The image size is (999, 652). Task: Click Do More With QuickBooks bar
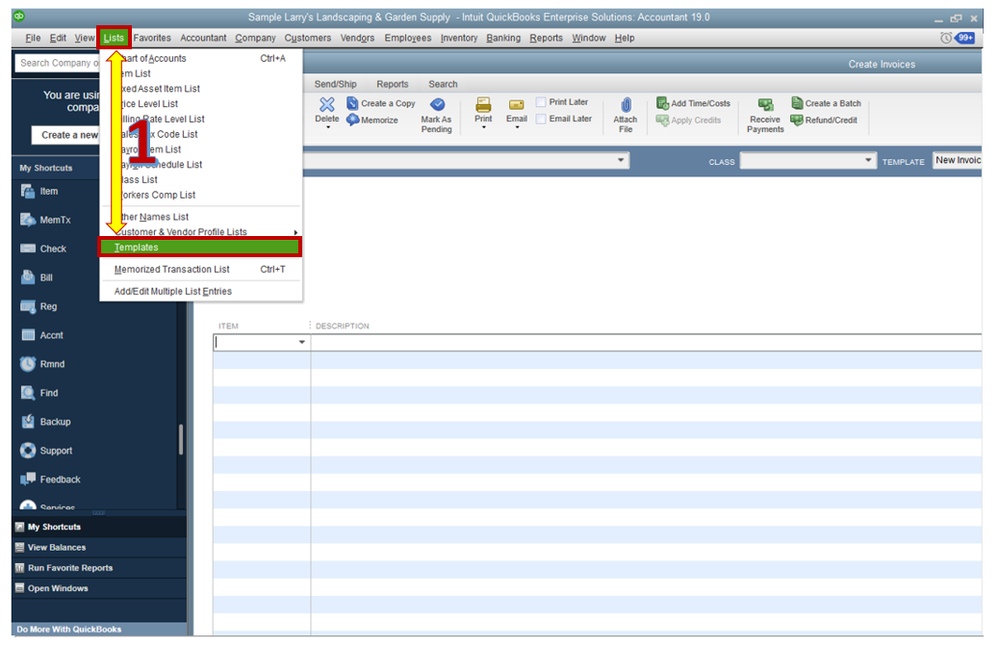(99, 629)
